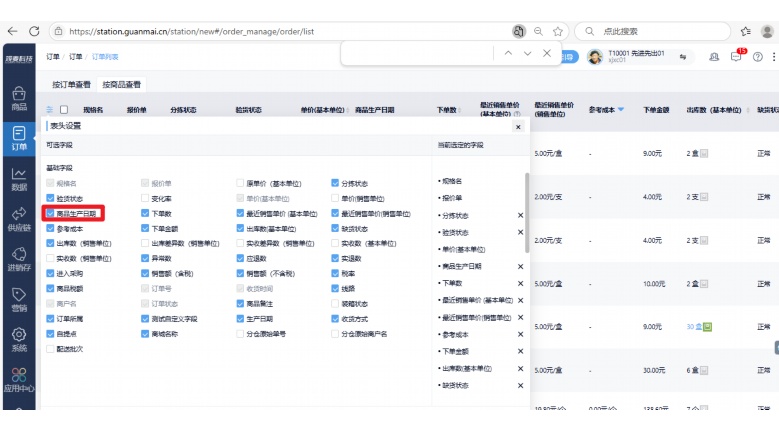
Task: Check the 分仓原始单号 checkbox
Action: click(x=240, y=334)
